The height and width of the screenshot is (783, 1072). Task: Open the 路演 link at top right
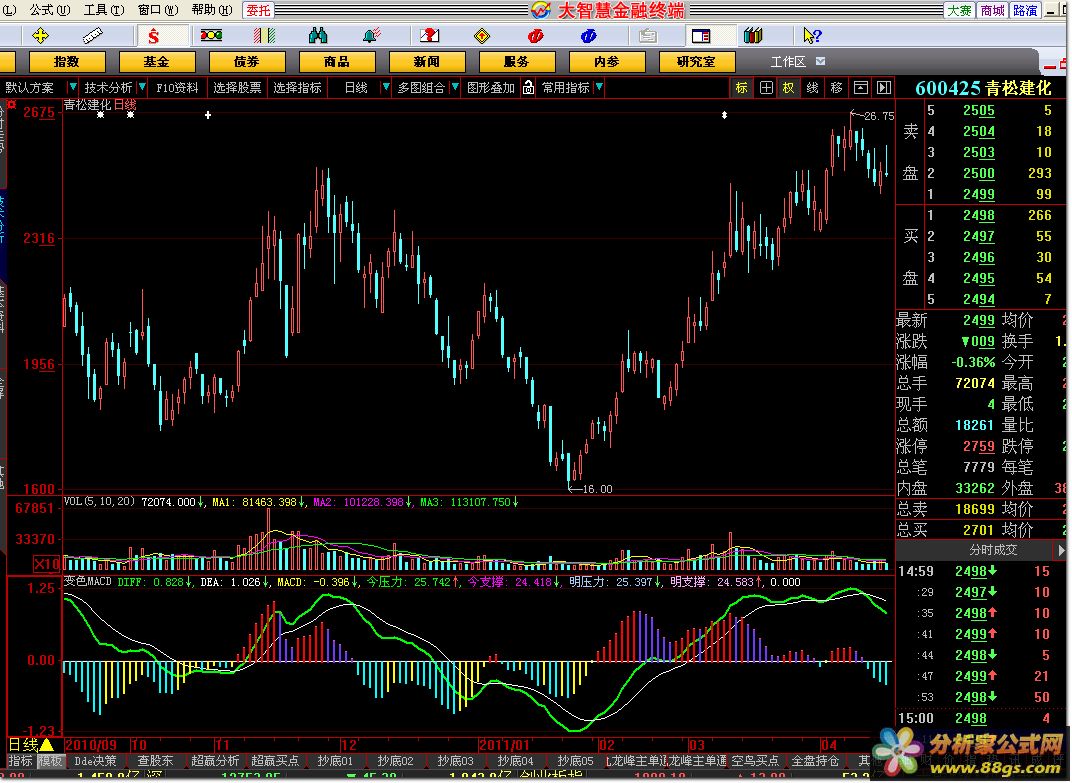coord(1025,10)
